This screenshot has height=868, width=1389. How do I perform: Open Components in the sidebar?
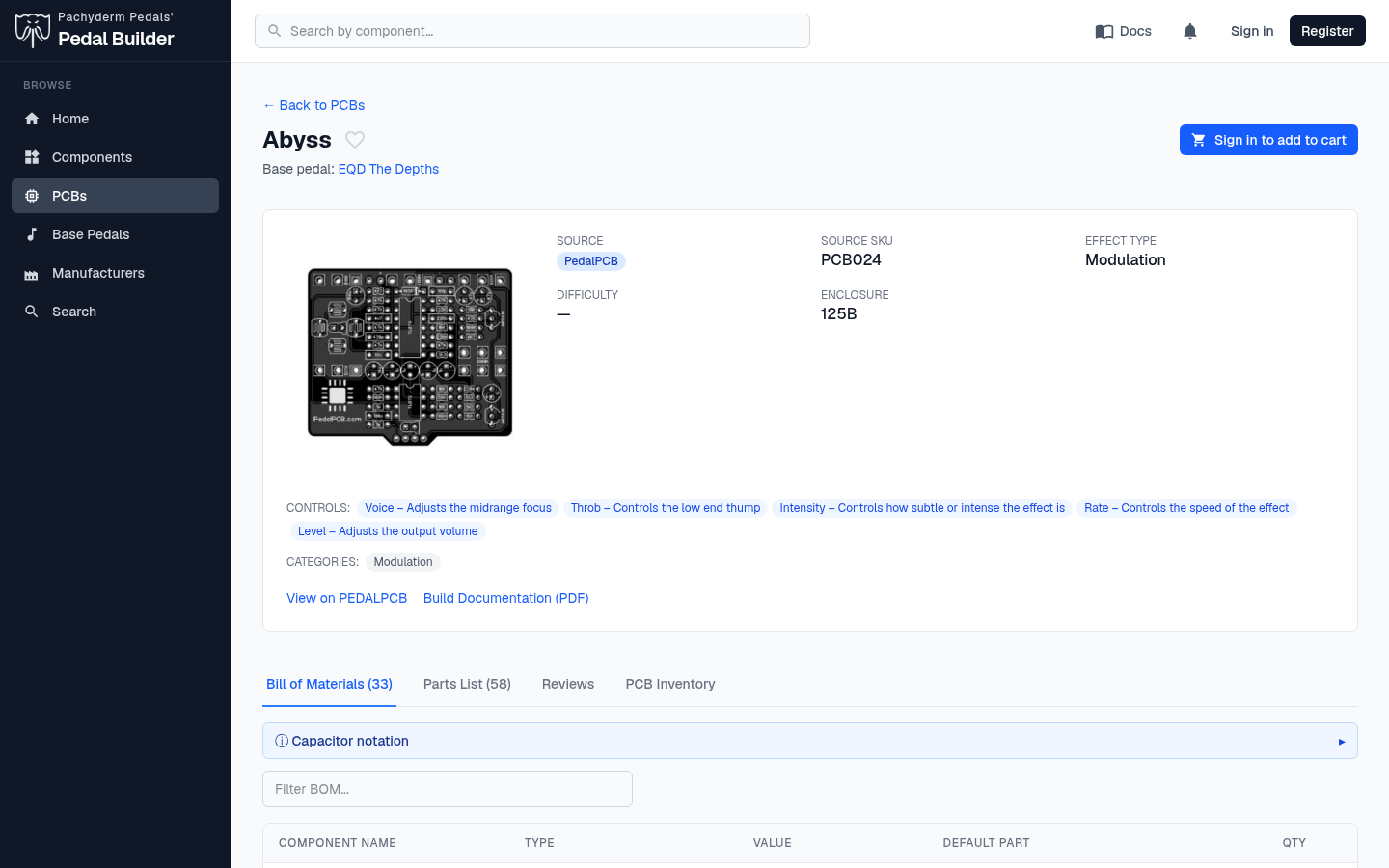[115, 157]
